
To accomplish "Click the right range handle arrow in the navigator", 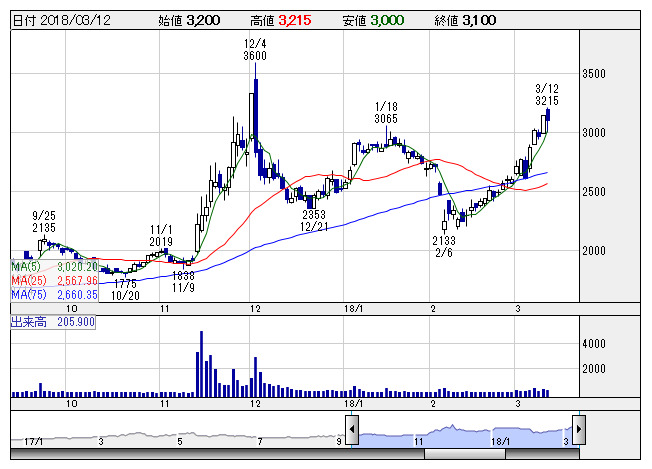I will tap(577, 428).
